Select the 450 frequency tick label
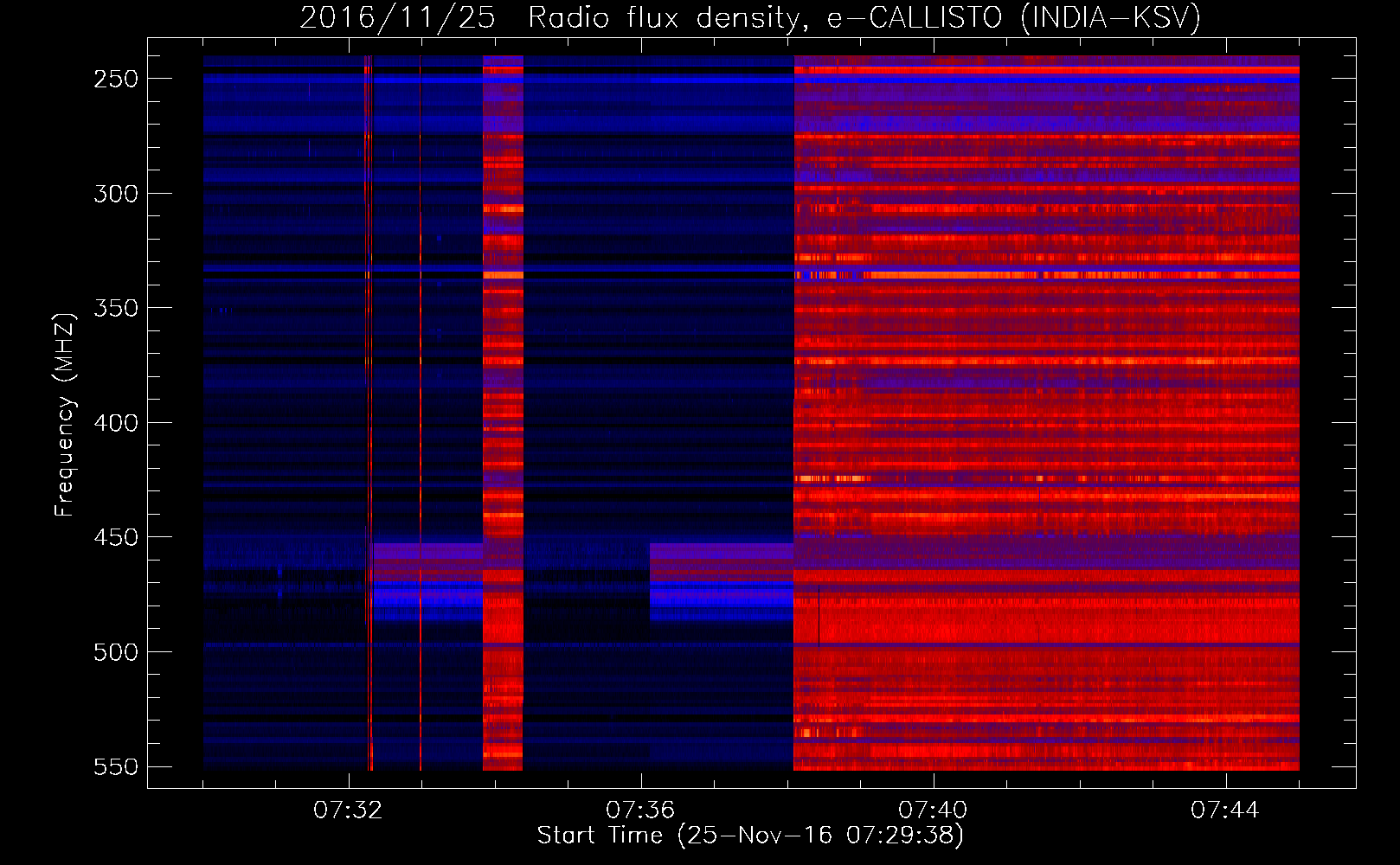This screenshot has height=865, width=1400. [116, 537]
